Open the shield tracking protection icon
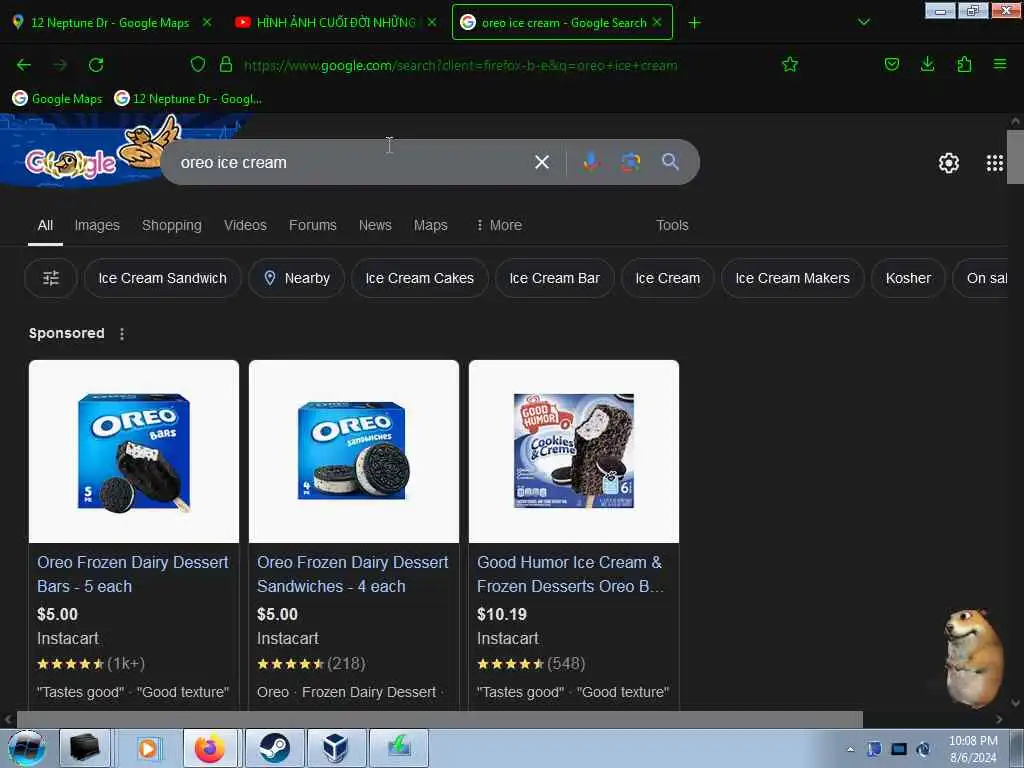 [198, 64]
